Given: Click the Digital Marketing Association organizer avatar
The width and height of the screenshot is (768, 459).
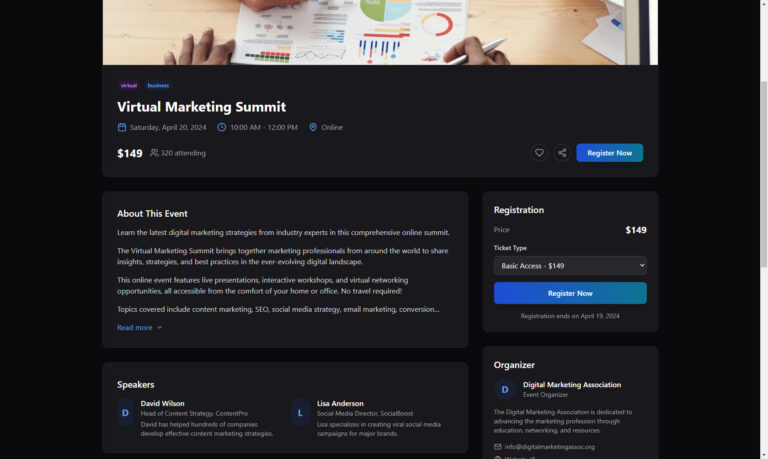Looking at the screenshot, I should 505,389.
